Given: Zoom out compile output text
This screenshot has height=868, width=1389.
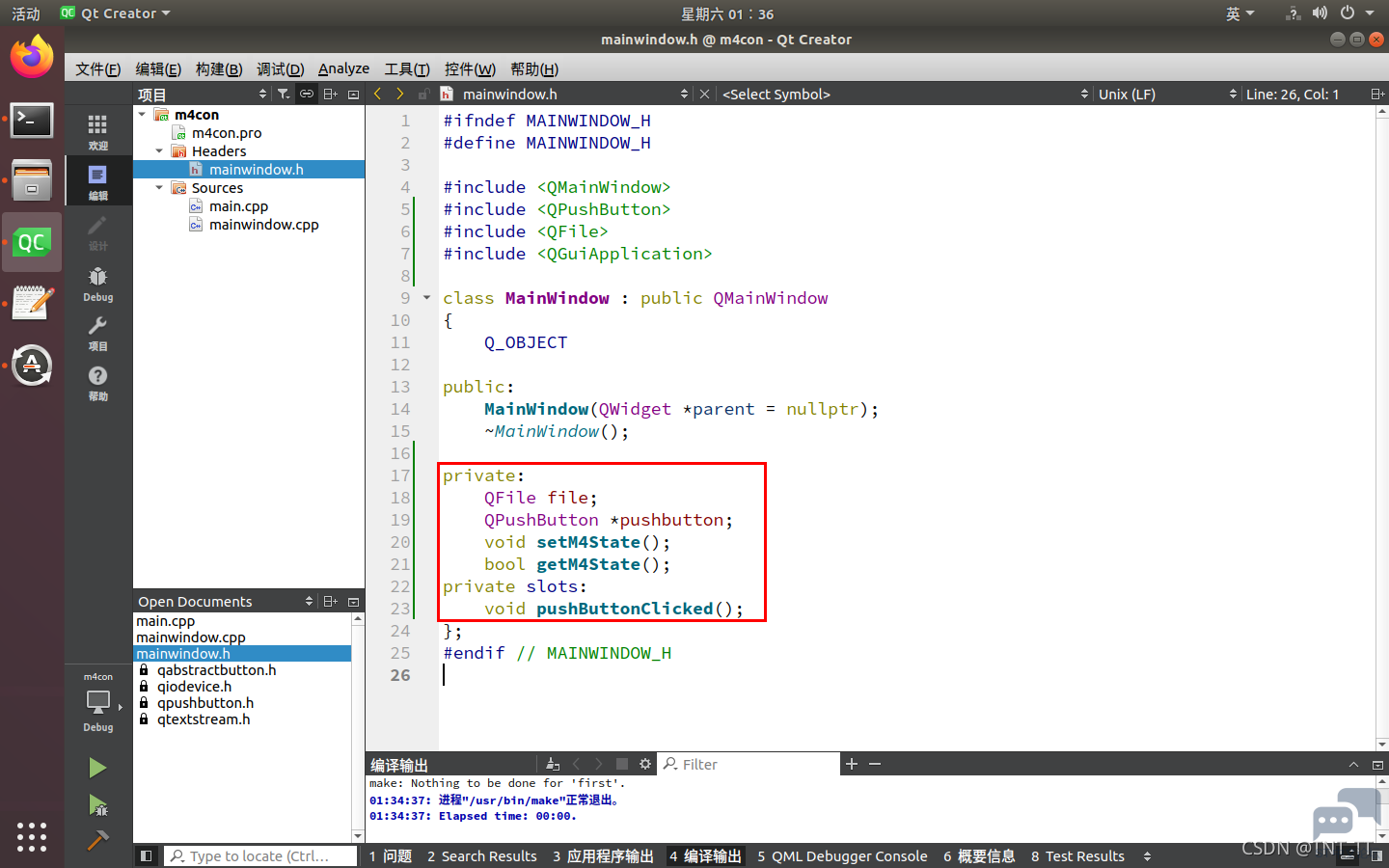Looking at the screenshot, I should [x=875, y=764].
